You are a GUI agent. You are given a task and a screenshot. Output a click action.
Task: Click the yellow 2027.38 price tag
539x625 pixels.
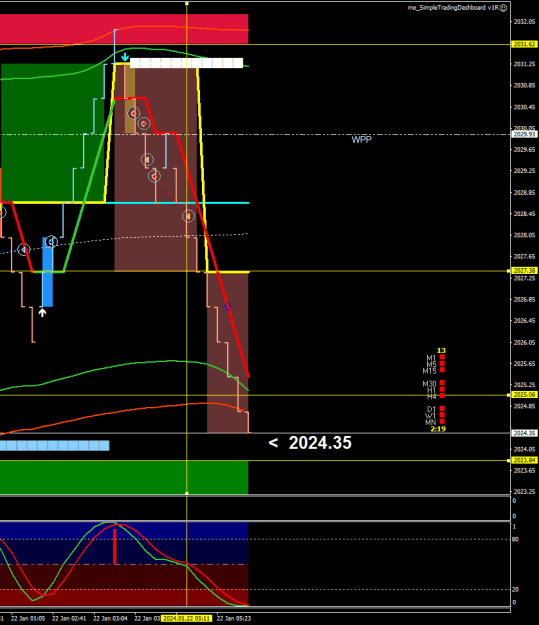[x=524, y=271]
